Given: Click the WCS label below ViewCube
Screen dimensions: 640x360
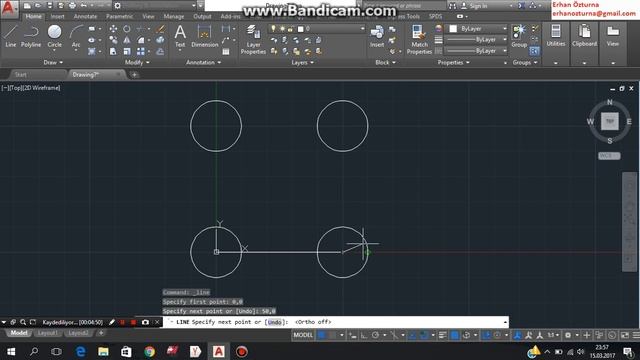Looking at the screenshot, I should click(x=609, y=156).
